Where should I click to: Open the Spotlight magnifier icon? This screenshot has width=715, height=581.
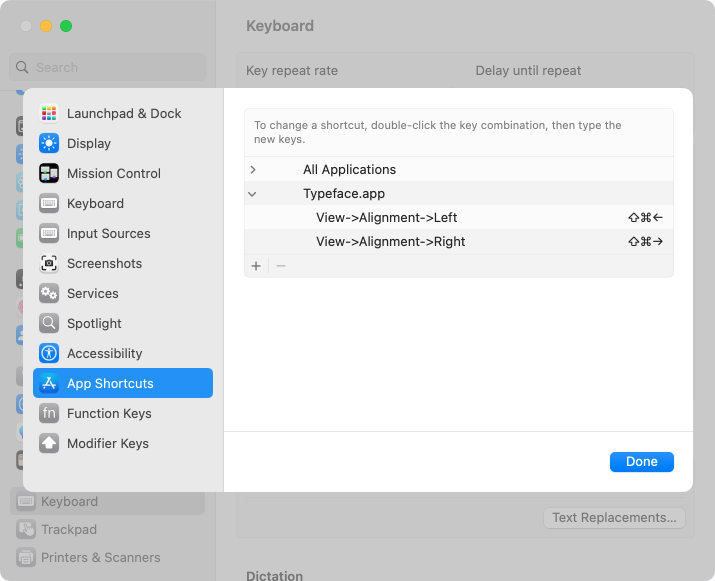click(x=49, y=323)
